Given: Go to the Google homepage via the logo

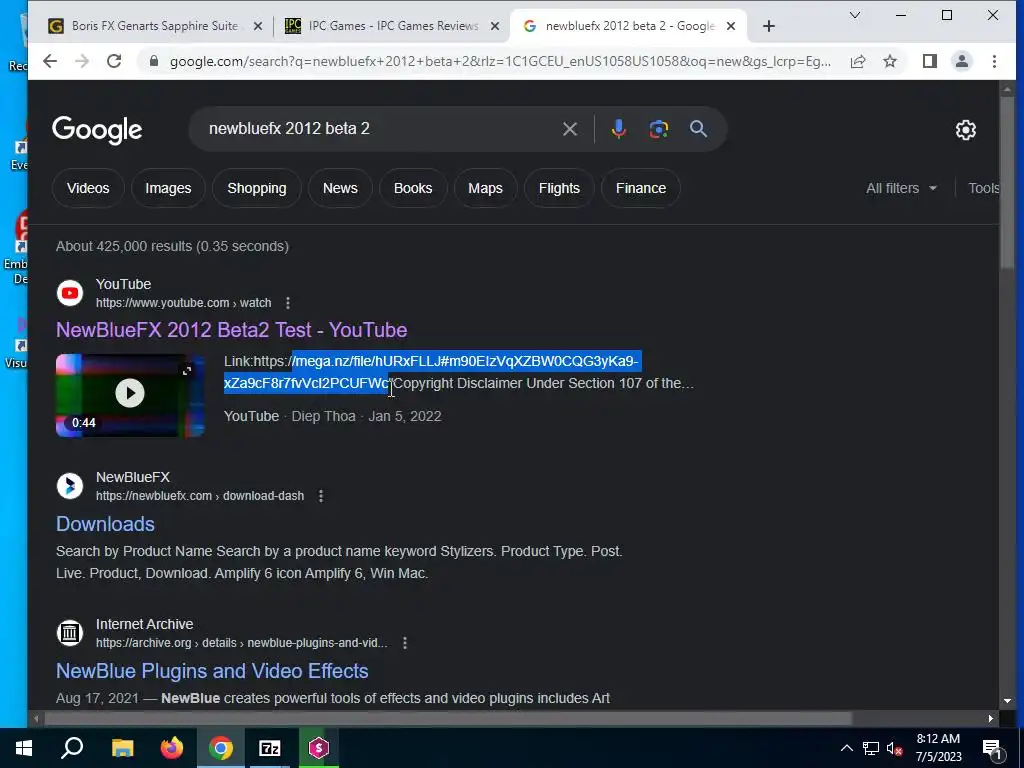Looking at the screenshot, I should point(97,130).
